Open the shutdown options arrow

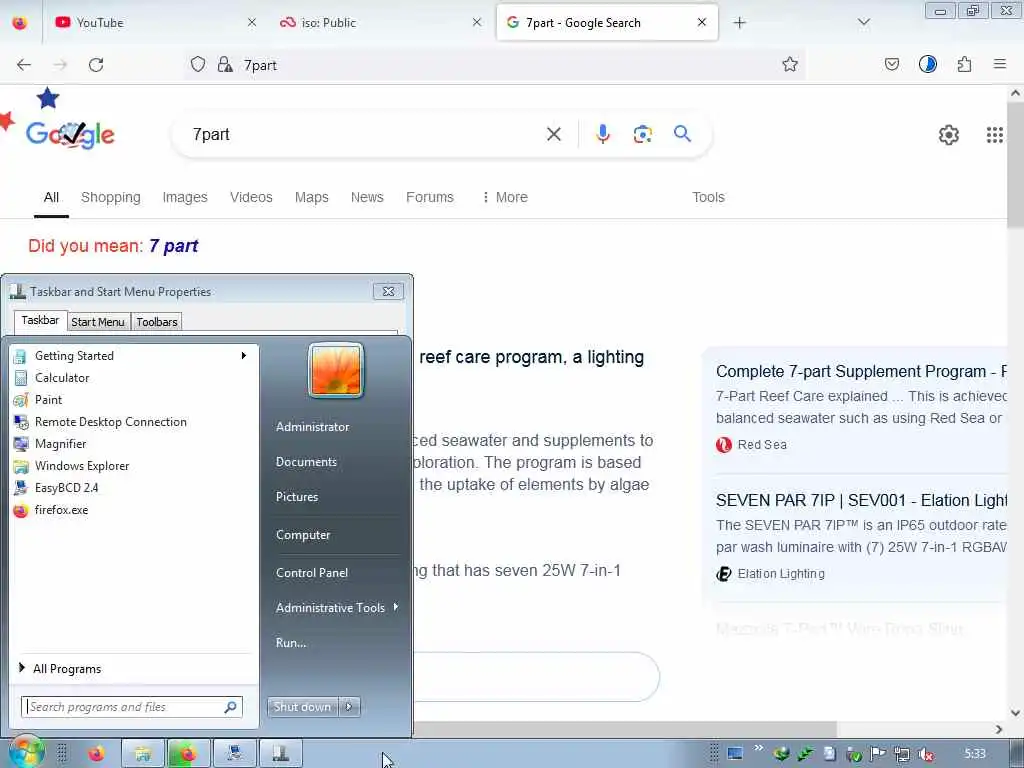[349, 707]
